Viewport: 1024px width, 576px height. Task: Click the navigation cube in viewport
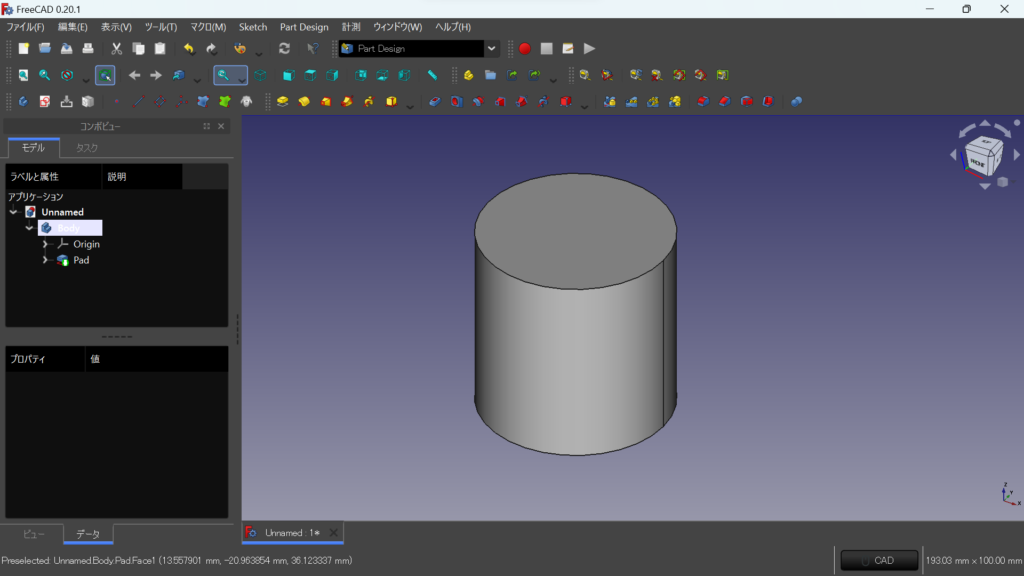point(984,155)
